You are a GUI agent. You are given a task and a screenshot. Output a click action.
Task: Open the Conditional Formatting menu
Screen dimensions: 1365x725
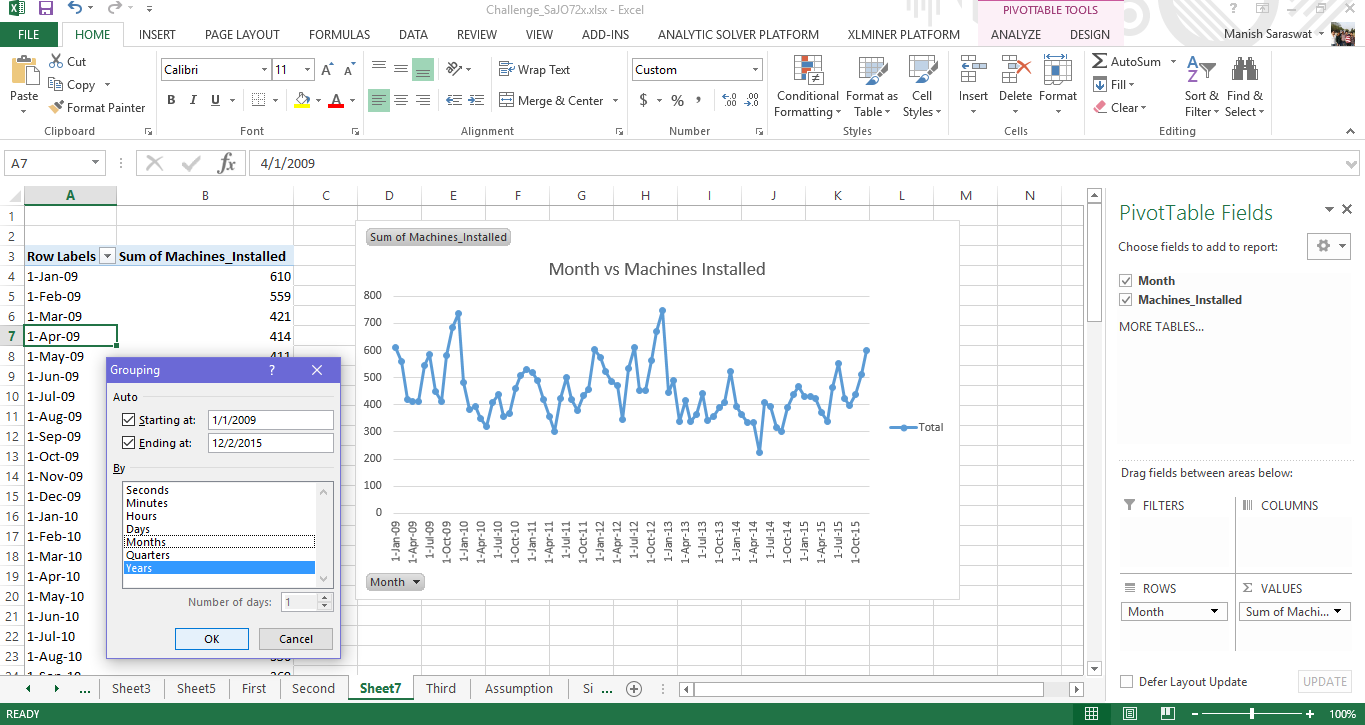pos(807,88)
